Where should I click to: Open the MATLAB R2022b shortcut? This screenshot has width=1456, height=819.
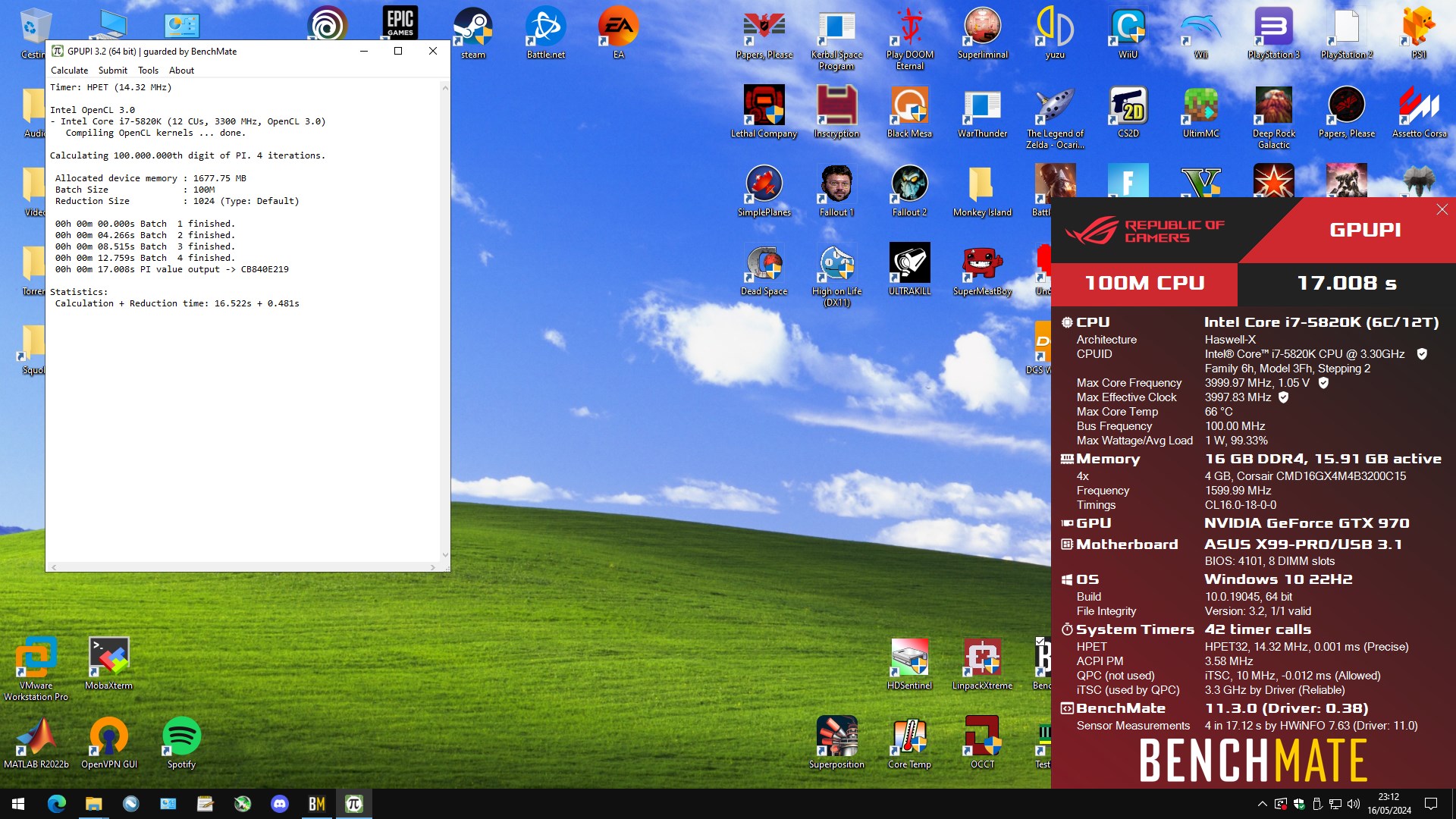[36, 743]
